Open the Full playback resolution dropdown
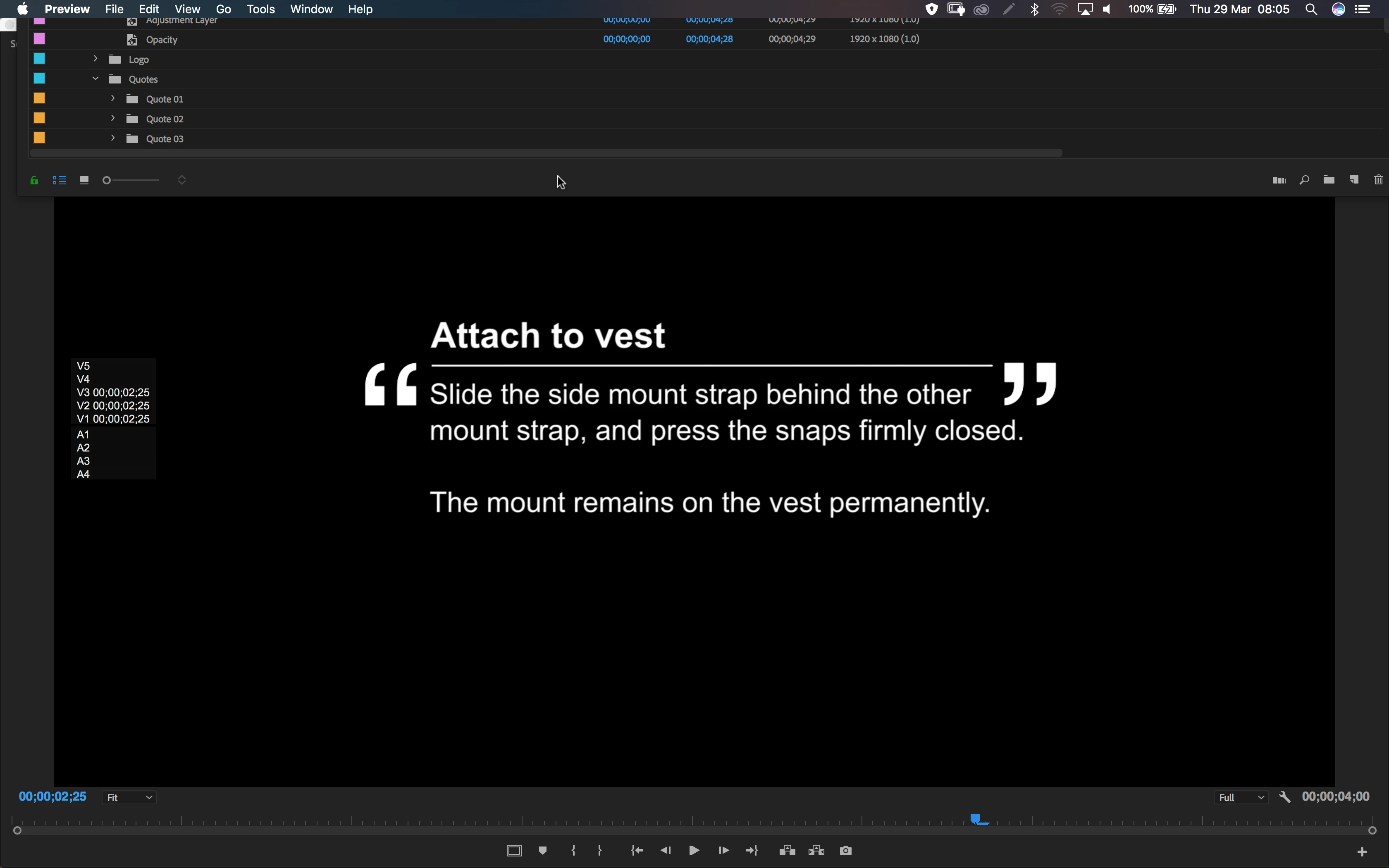The height and width of the screenshot is (868, 1389). point(1241,797)
